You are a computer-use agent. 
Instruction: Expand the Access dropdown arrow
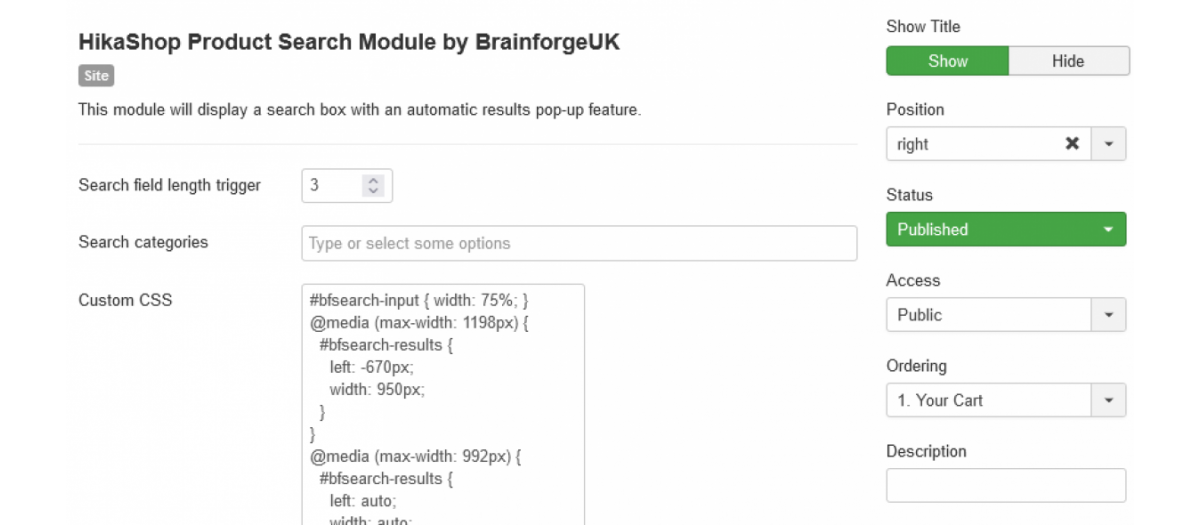pyautogui.click(x=1108, y=315)
